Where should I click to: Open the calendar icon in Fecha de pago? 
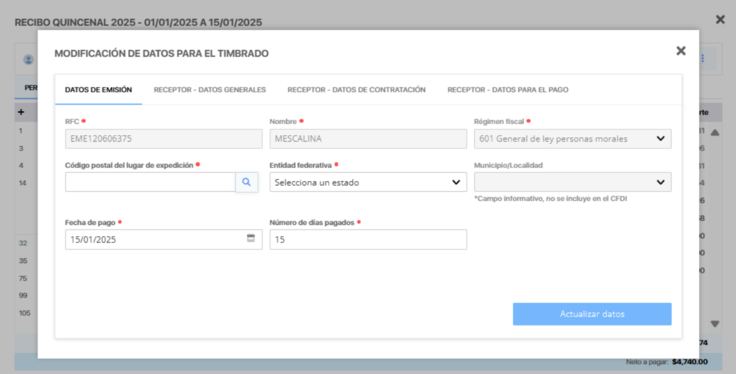click(x=251, y=238)
